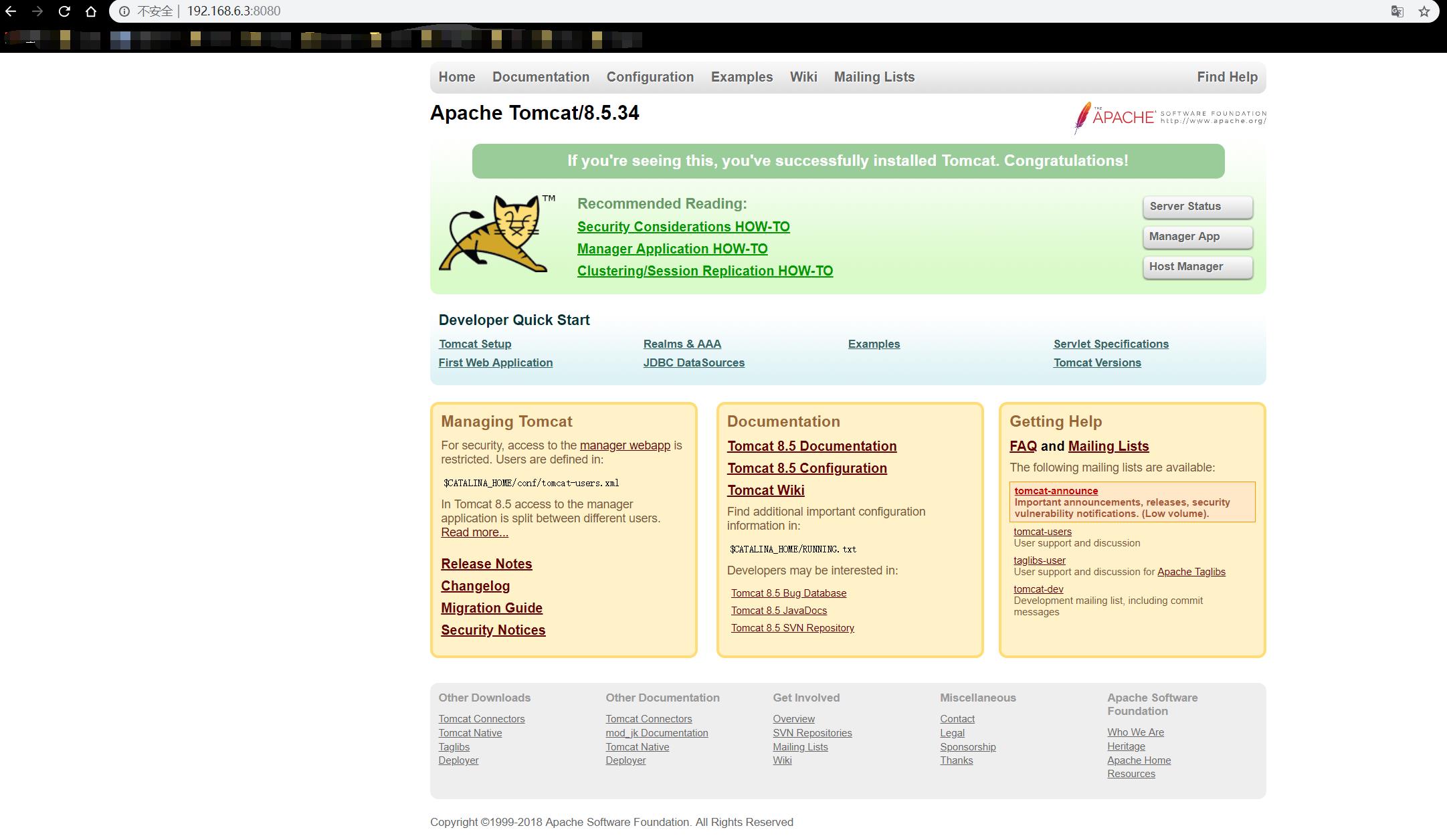1447x840 pixels.
Task: Open the tomcat-users mailing list
Action: [x=1042, y=532]
